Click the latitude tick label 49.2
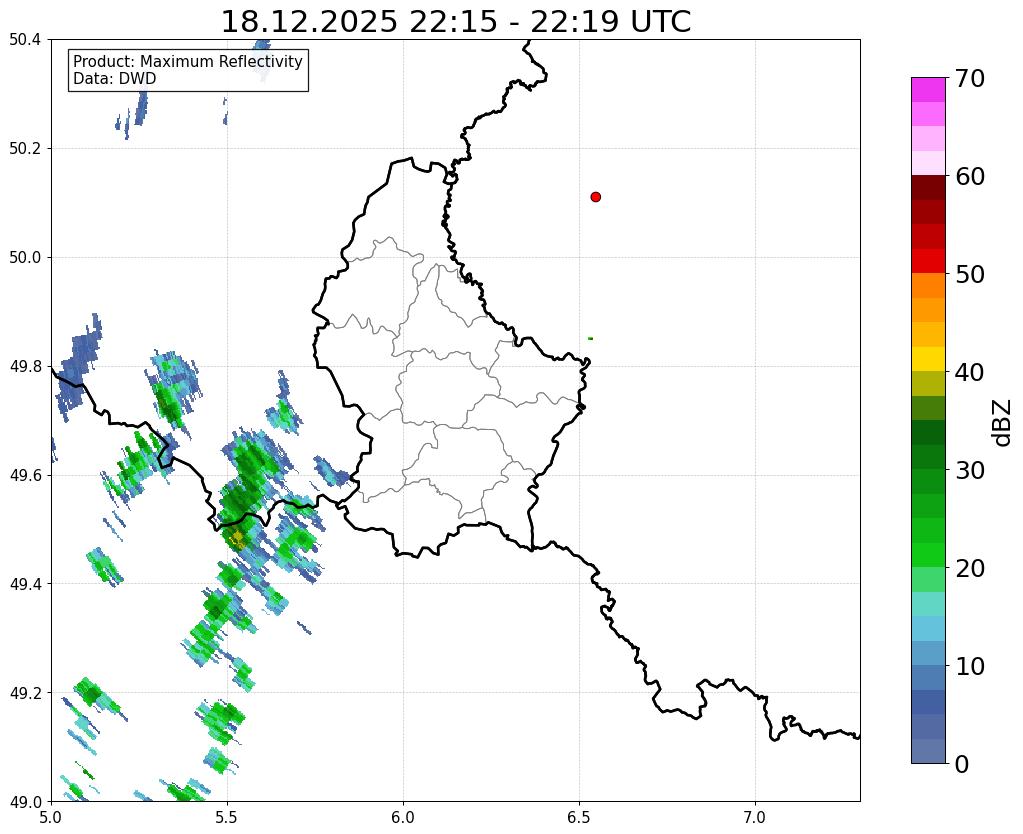This screenshot has height=834, width=1023. tap(25, 693)
